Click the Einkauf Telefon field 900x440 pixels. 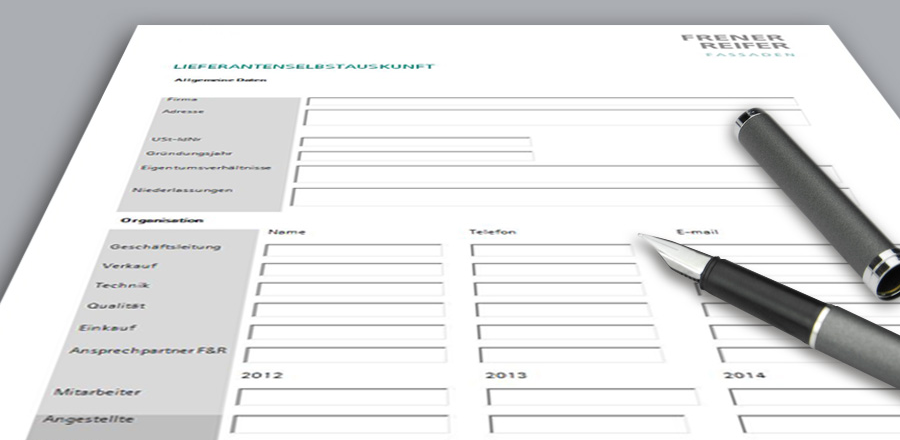click(x=568, y=332)
